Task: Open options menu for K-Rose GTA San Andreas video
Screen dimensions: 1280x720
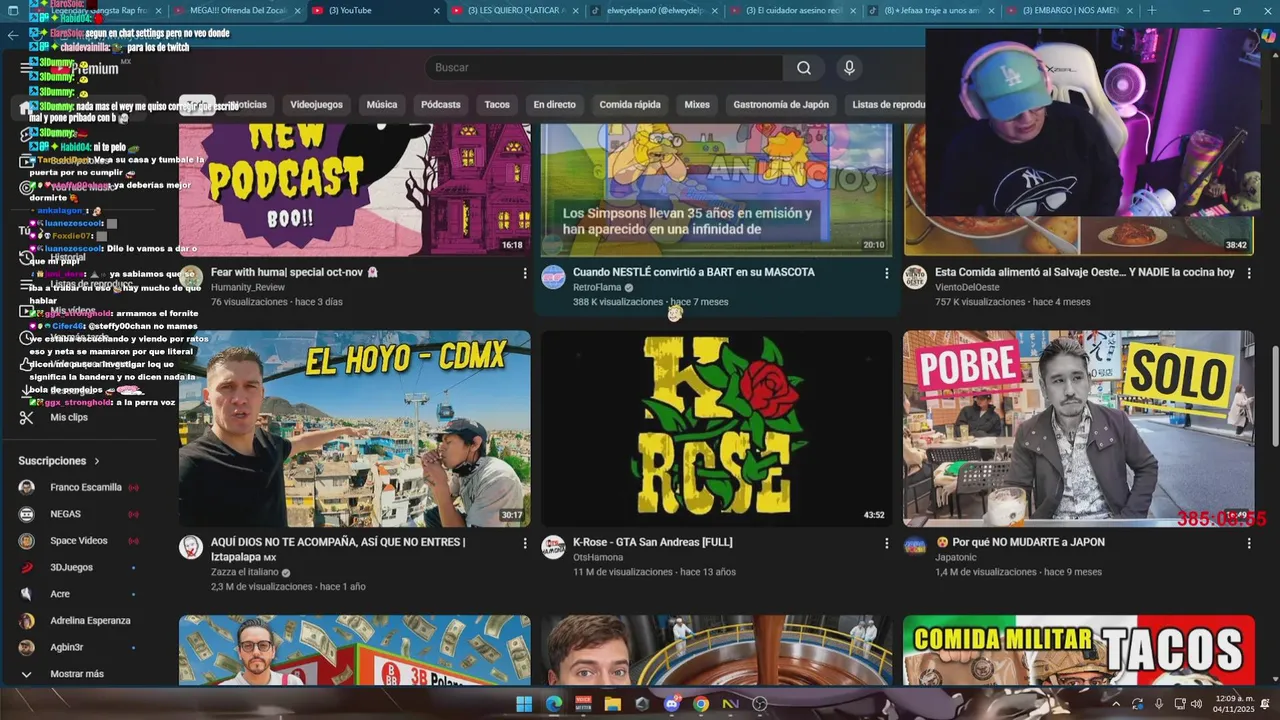Action: tap(886, 543)
